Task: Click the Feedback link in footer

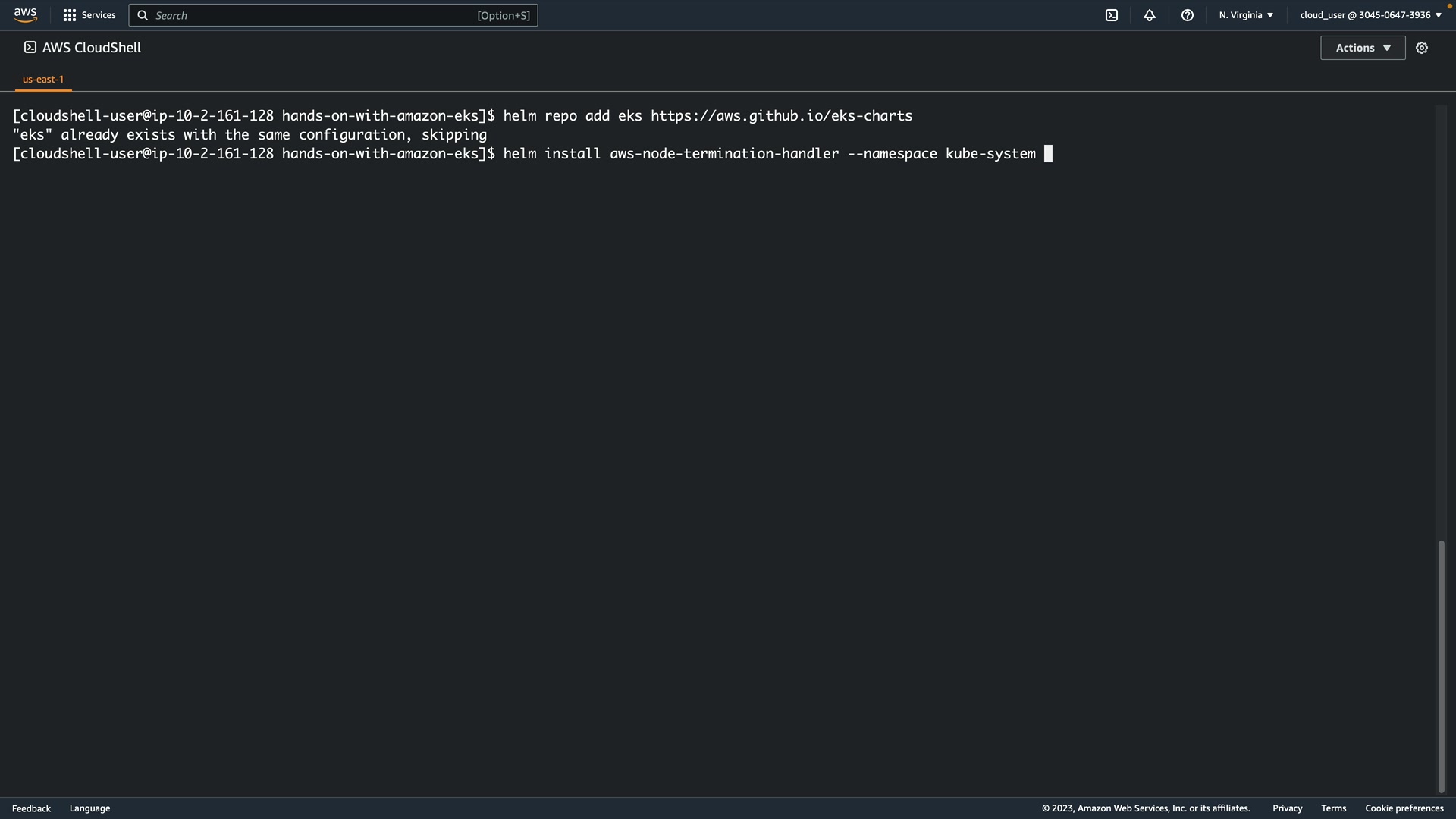Action: click(31, 808)
